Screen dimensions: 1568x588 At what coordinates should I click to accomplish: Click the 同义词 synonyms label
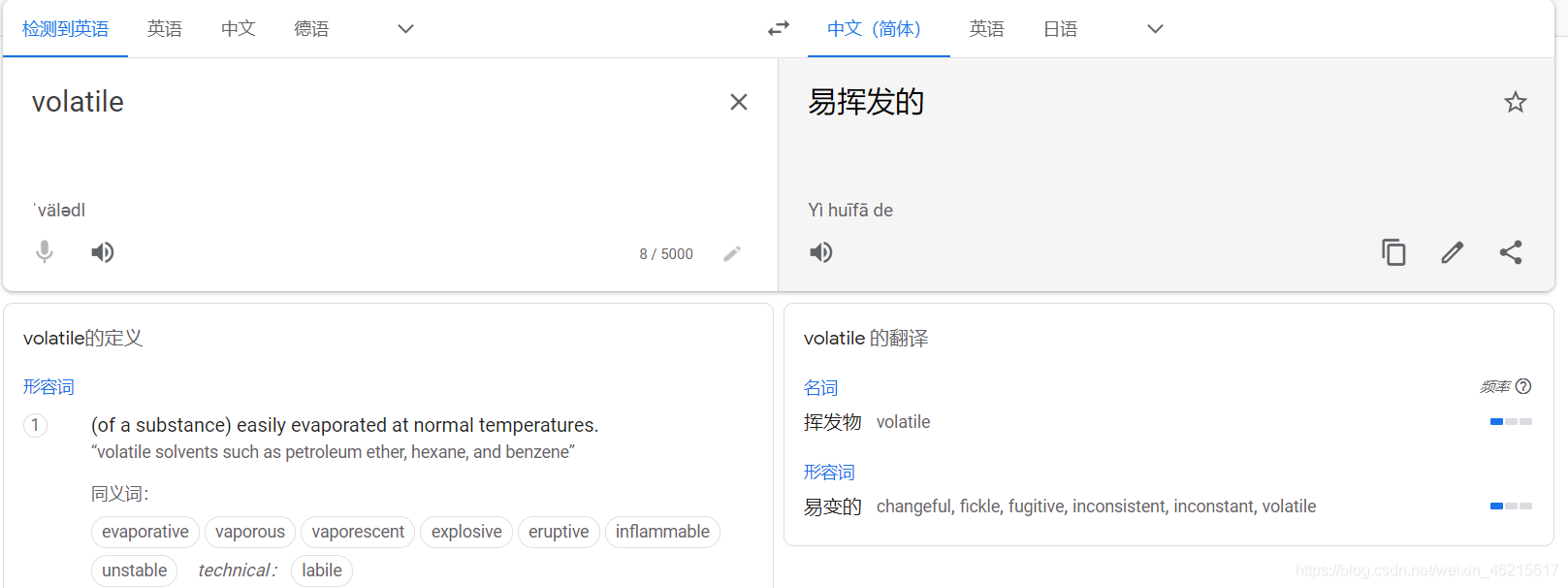[x=119, y=494]
